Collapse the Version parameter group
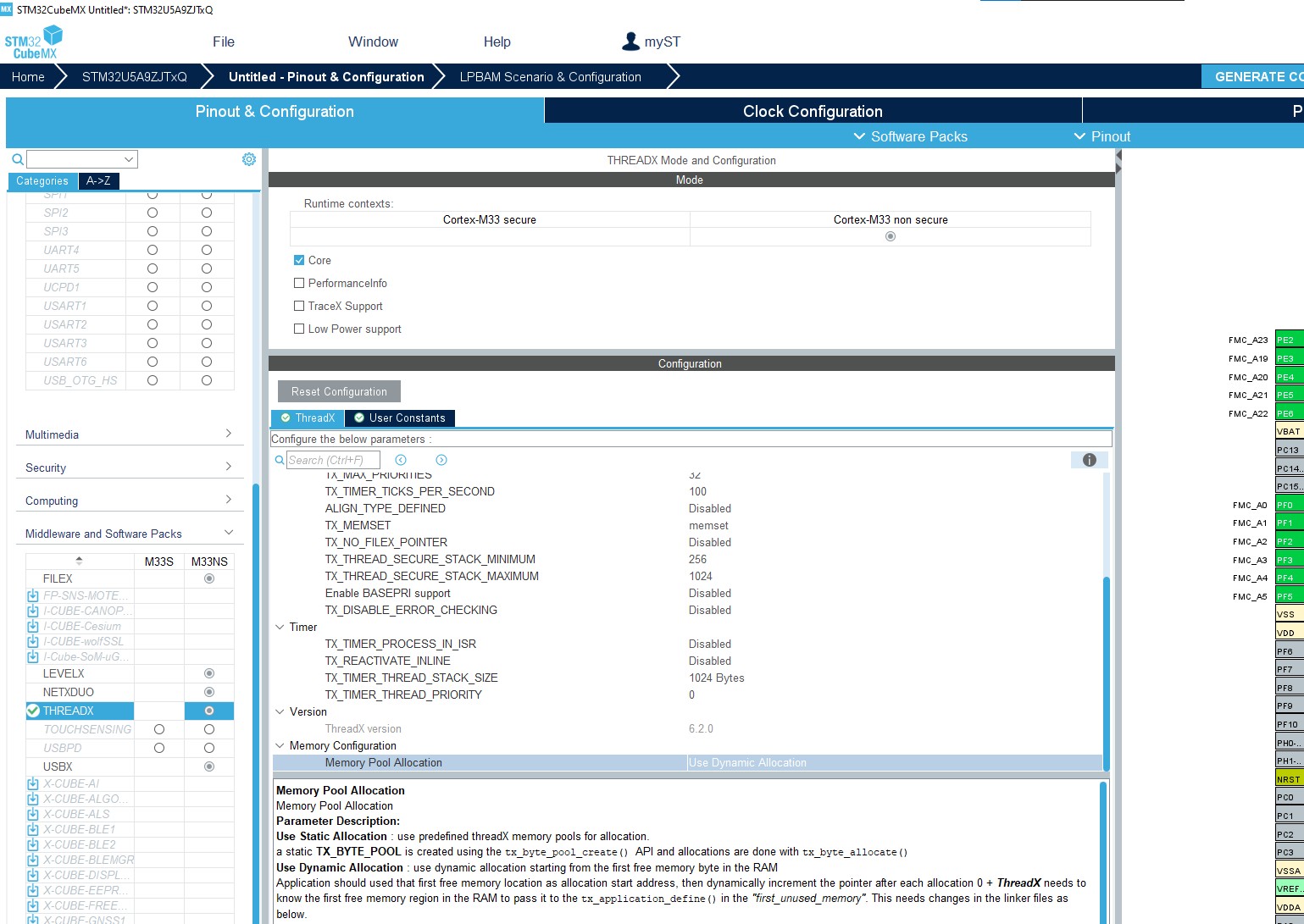The width and height of the screenshot is (1304, 924). tap(280, 711)
